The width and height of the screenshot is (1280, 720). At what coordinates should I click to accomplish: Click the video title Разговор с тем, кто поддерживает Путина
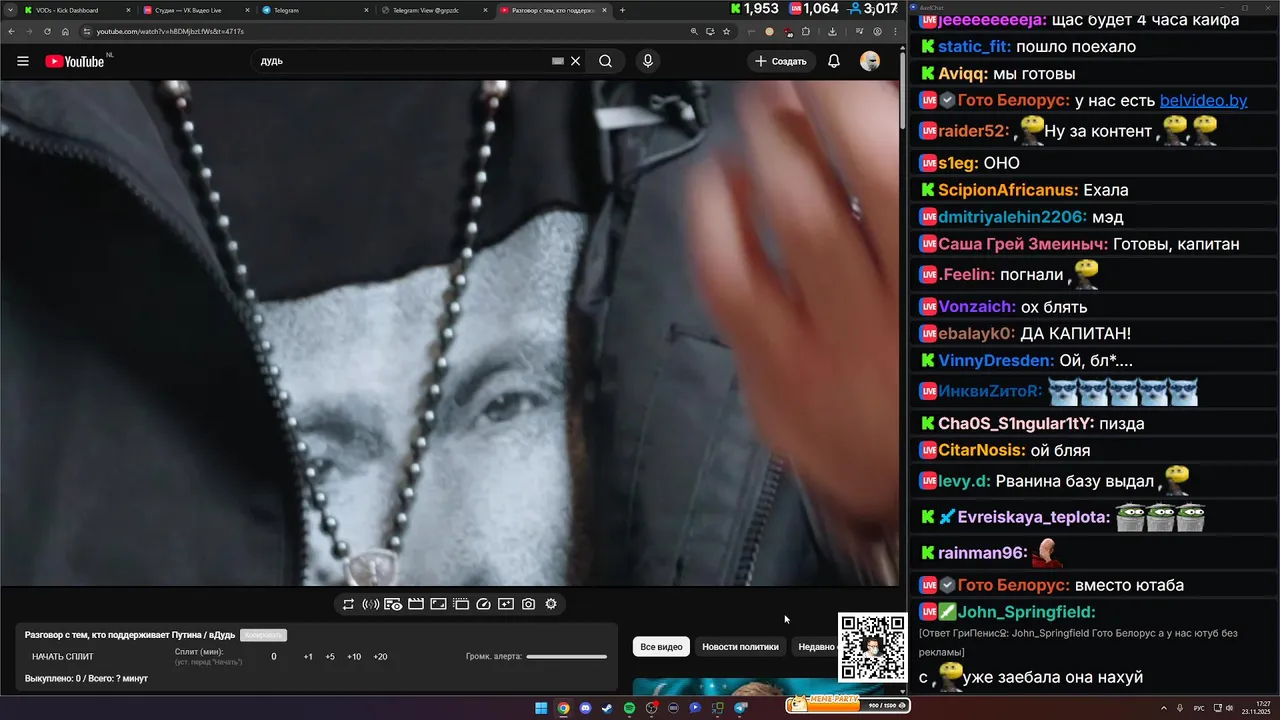point(130,635)
